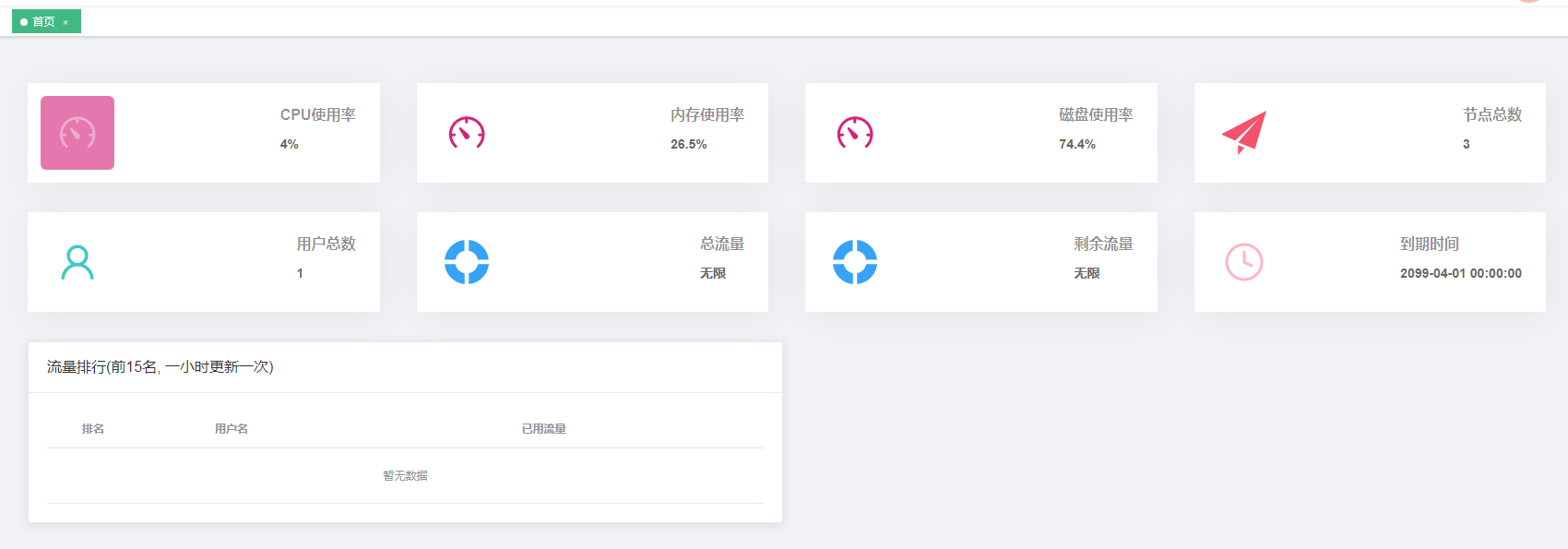Image resolution: width=1568 pixels, height=549 pixels.
Task: Click the 磁盘使用率 label
Action: tap(1096, 114)
